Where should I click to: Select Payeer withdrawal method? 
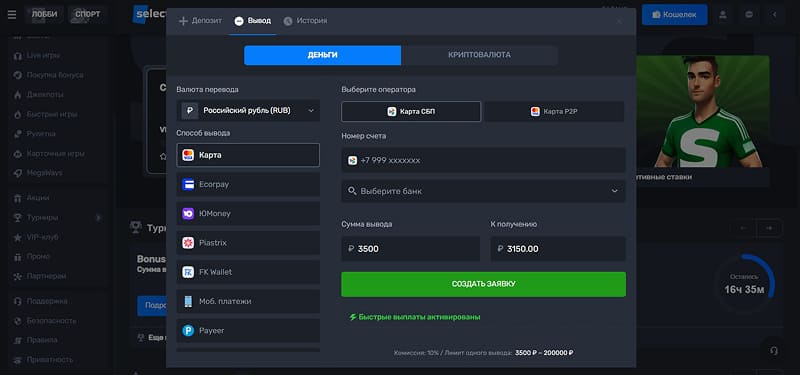pyautogui.click(x=248, y=331)
